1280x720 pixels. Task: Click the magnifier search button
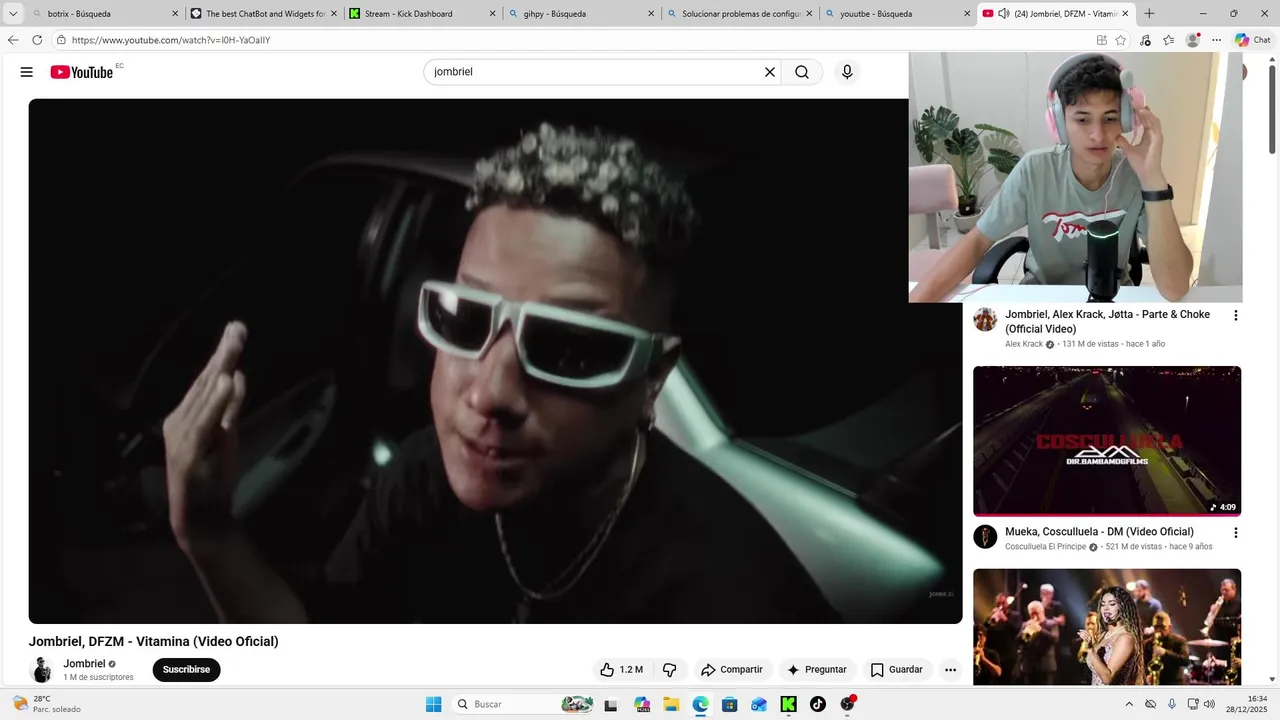[802, 72]
